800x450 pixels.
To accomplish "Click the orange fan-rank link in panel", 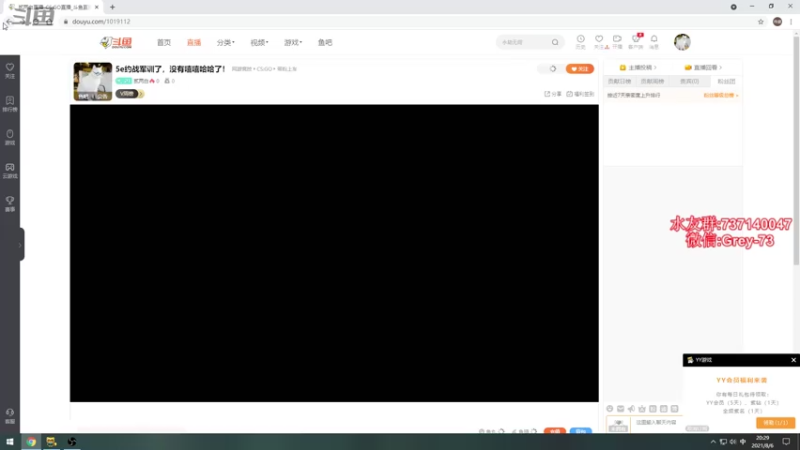I will point(720,95).
